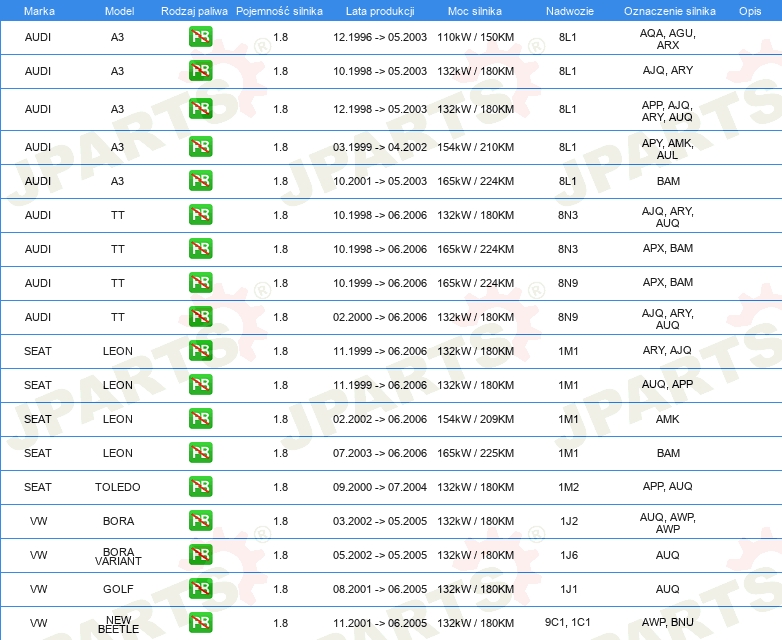Click the Marka column header
The width and height of the screenshot is (782, 640).
coord(39,11)
